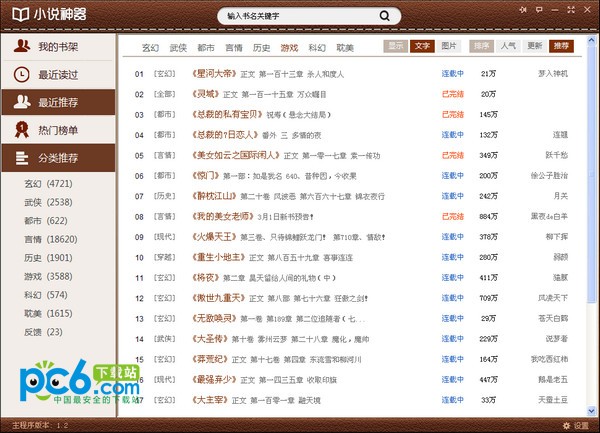Open the book 《火爆天王》
Screen dimensions: 600x433
coord(214,237)
